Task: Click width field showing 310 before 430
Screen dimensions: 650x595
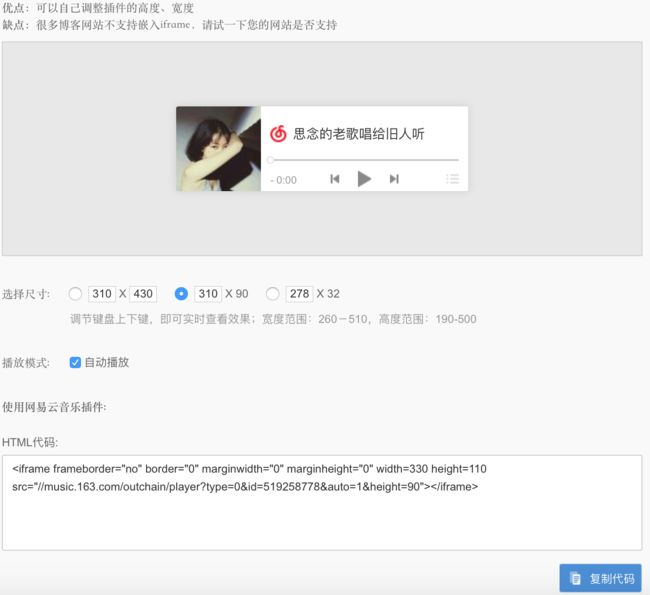Action: pos(102,294)
